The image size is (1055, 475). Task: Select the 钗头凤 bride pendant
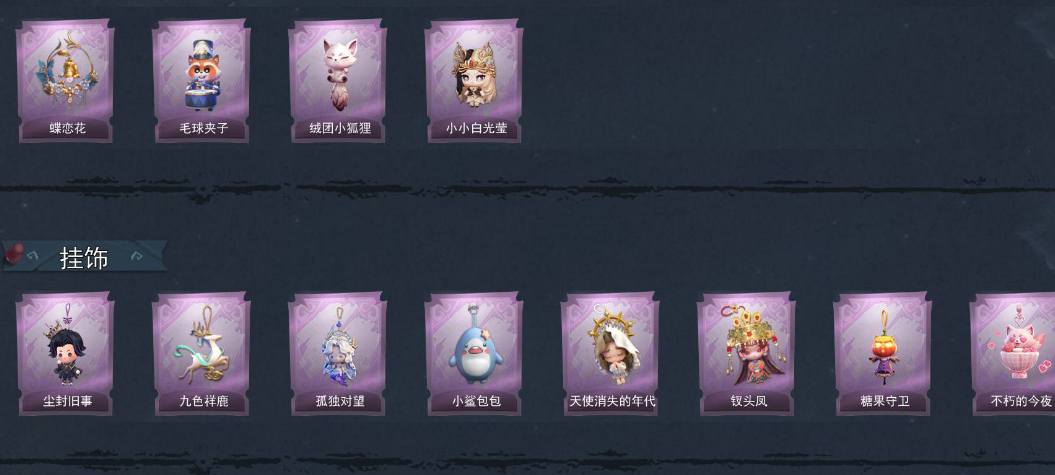pyautogui.click(x=747, y=353)
